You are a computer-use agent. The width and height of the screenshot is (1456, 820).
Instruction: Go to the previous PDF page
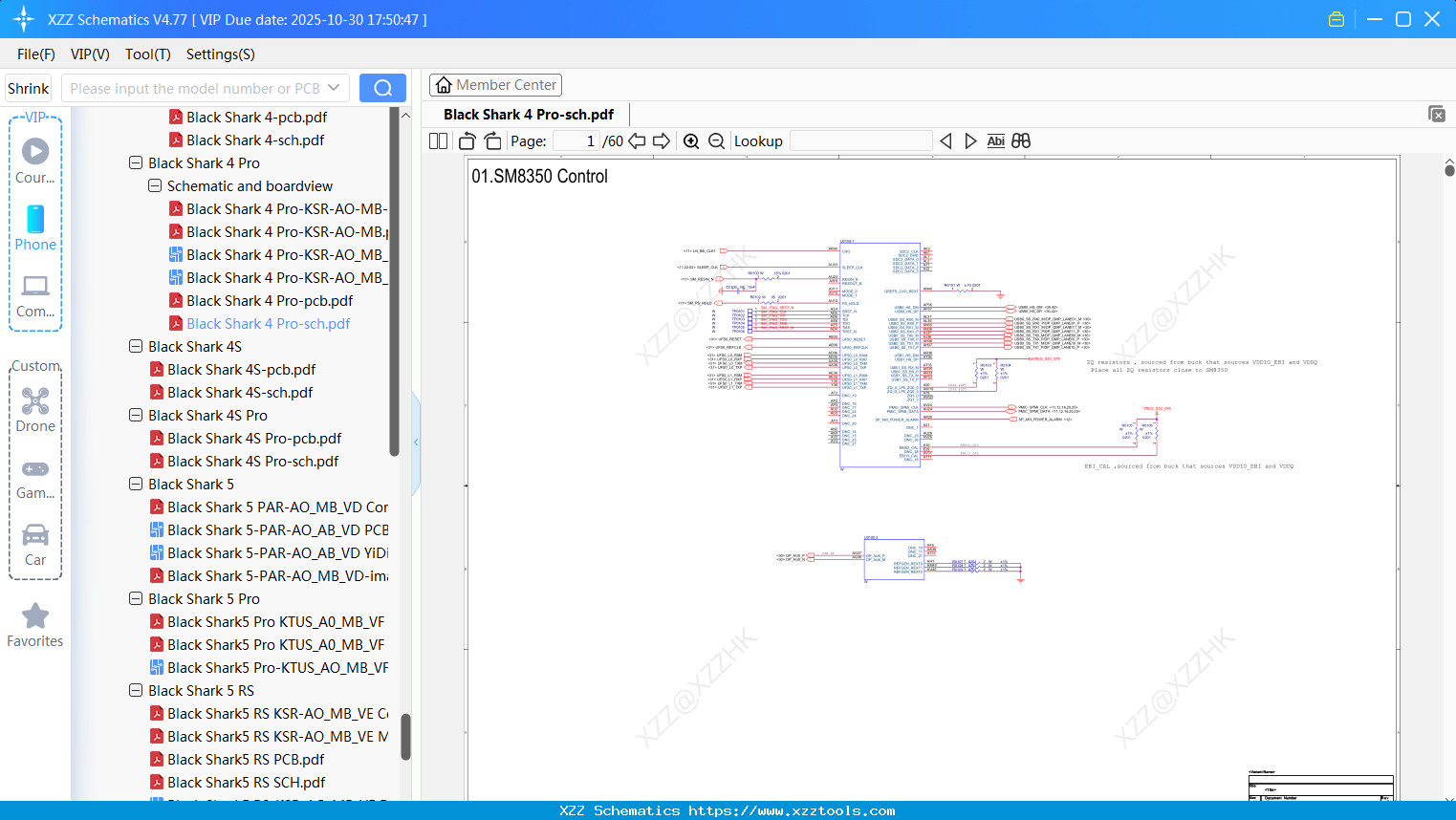[637, 141]
